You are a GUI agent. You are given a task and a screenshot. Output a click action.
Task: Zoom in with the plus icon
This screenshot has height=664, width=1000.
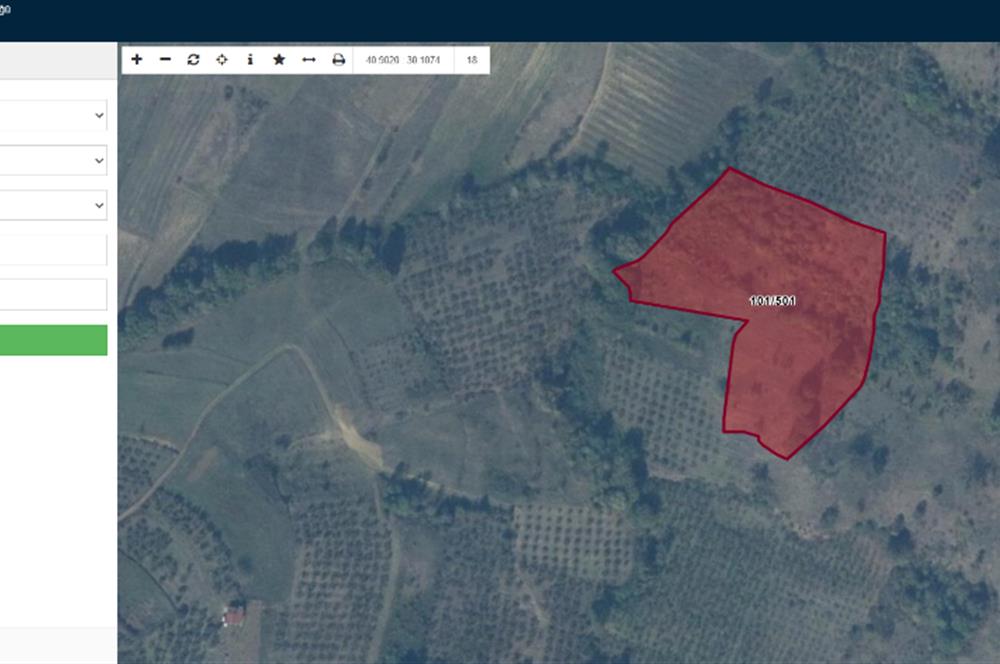(x=137, y=60)
